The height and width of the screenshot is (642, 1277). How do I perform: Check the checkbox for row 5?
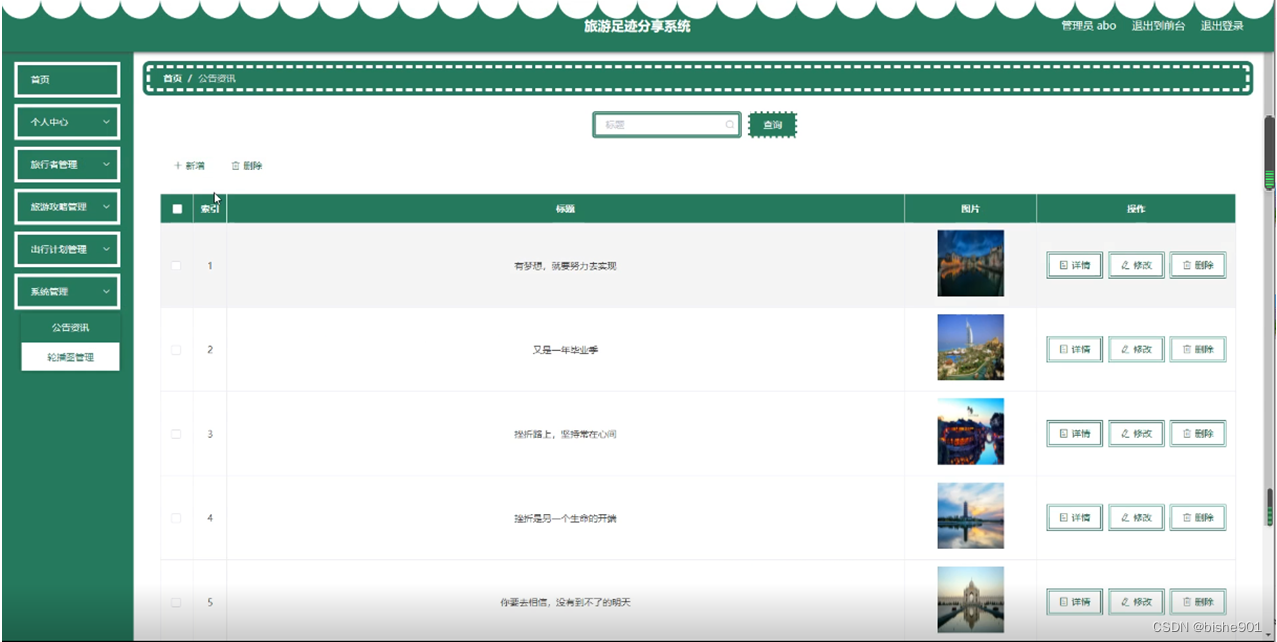(177, 602)
